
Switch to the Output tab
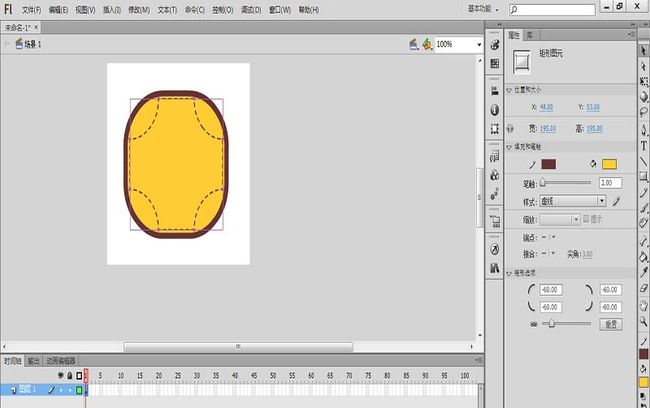tap(33, 361)
